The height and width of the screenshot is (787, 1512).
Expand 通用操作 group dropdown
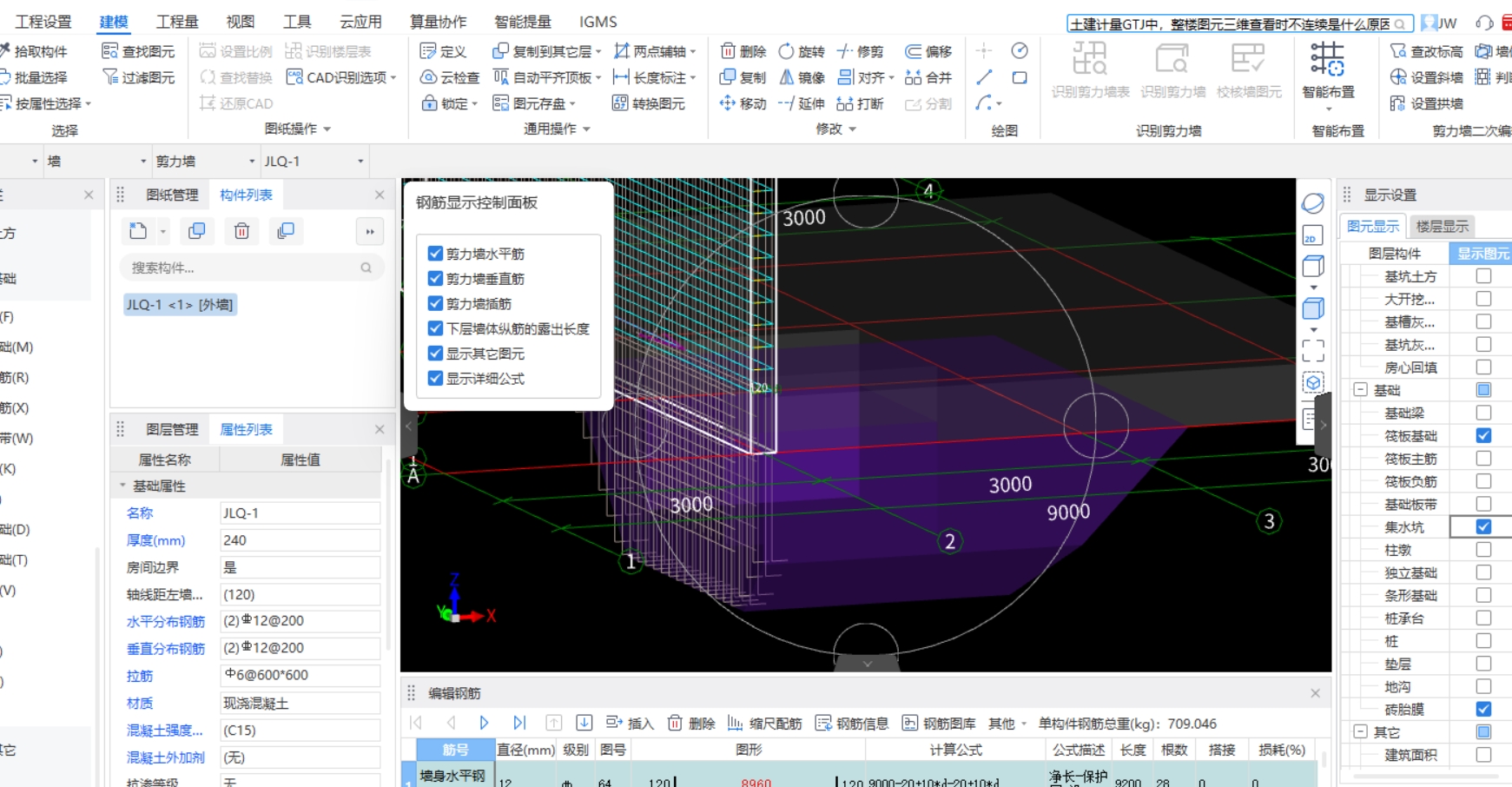(587, 129)
